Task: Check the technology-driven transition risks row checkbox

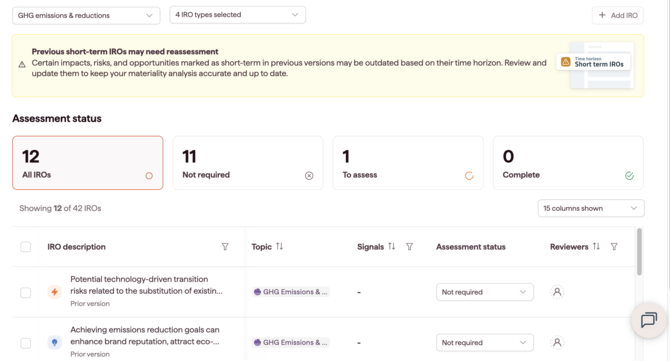Action: (x=26, y=292)
